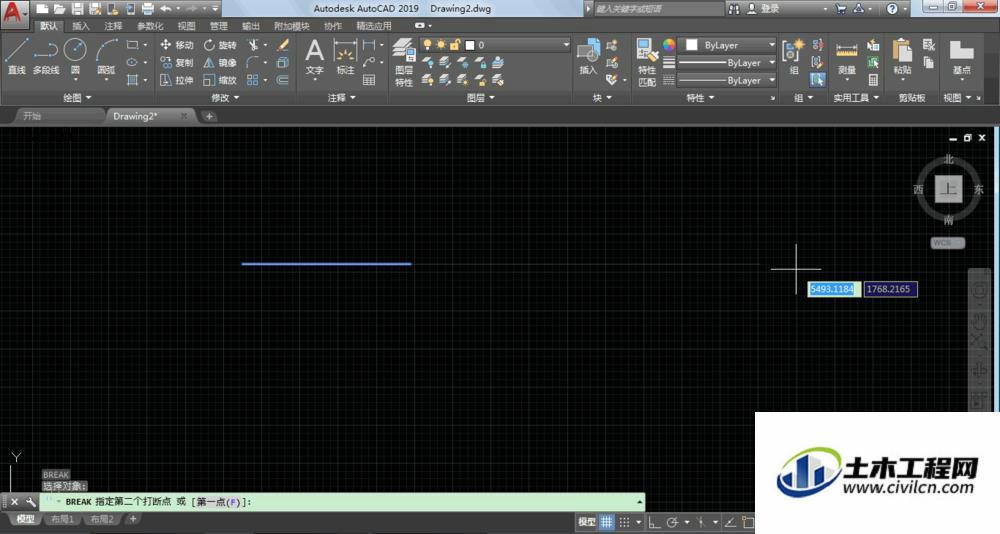Expand the 图层 (Layers) panel
1000x534 pixels.
point(480,98)
